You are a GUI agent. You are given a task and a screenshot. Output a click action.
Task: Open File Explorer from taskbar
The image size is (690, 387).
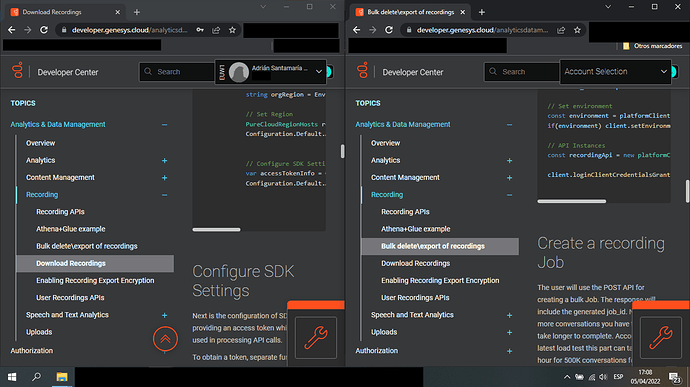(62, 377)
